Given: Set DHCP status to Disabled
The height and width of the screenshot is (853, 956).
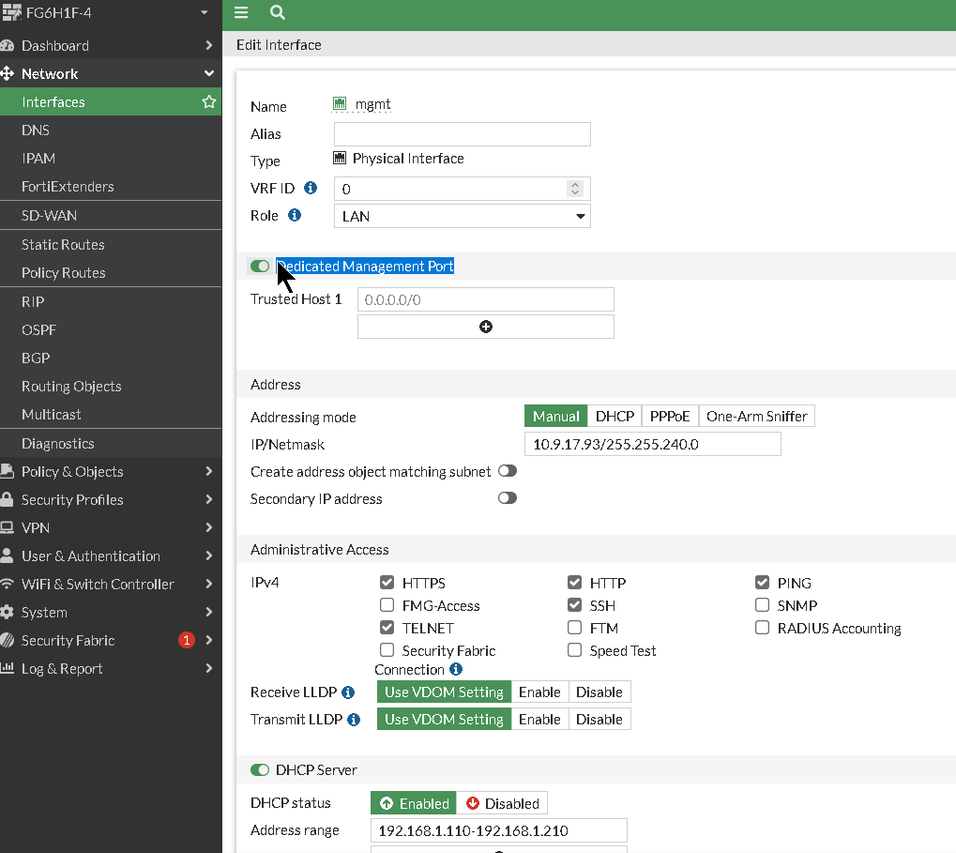Looking at the screenshot, I should [x=502, y=803].
